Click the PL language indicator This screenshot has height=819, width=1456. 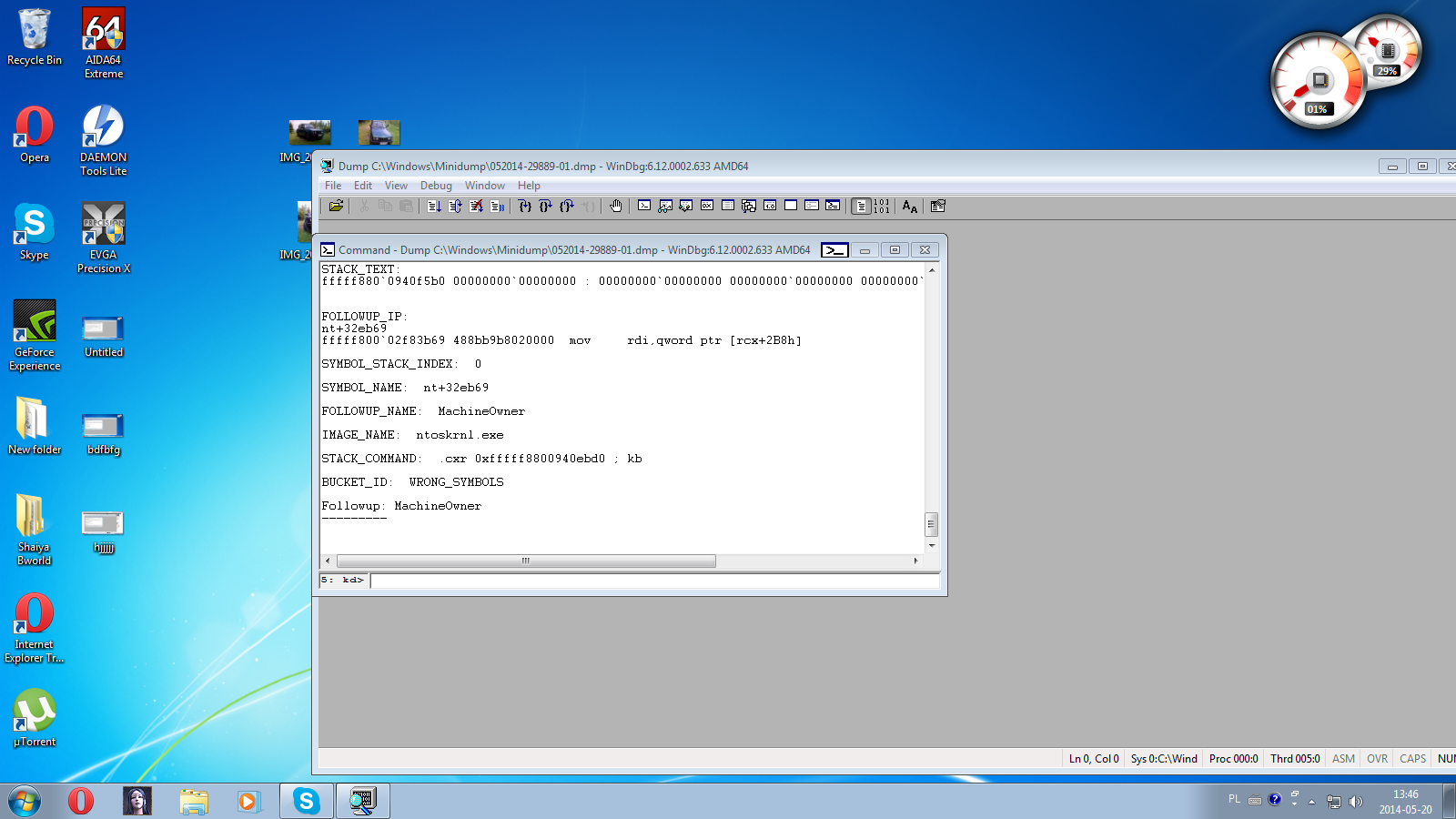[1234, 800]
